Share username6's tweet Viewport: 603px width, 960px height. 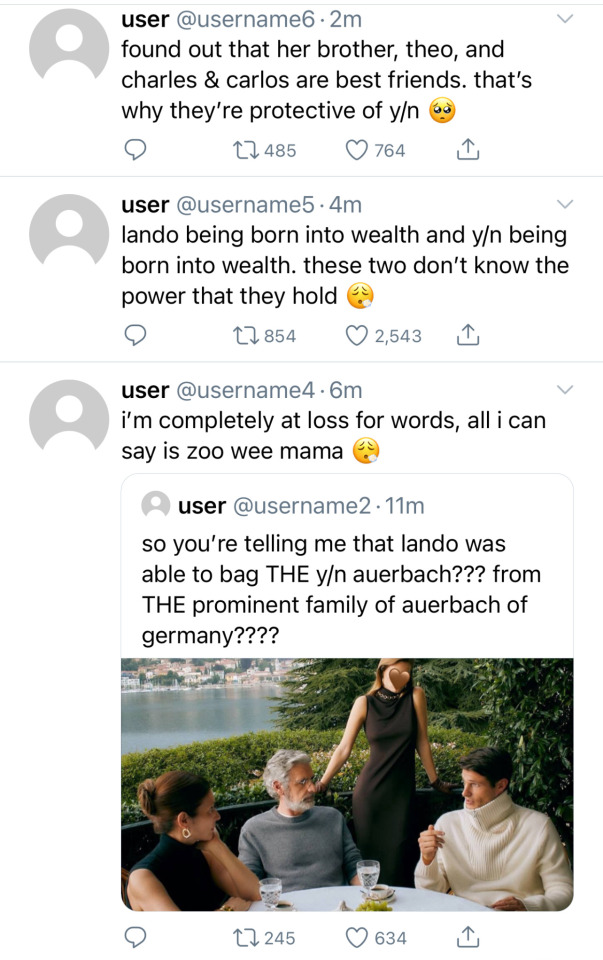[467, 150]
